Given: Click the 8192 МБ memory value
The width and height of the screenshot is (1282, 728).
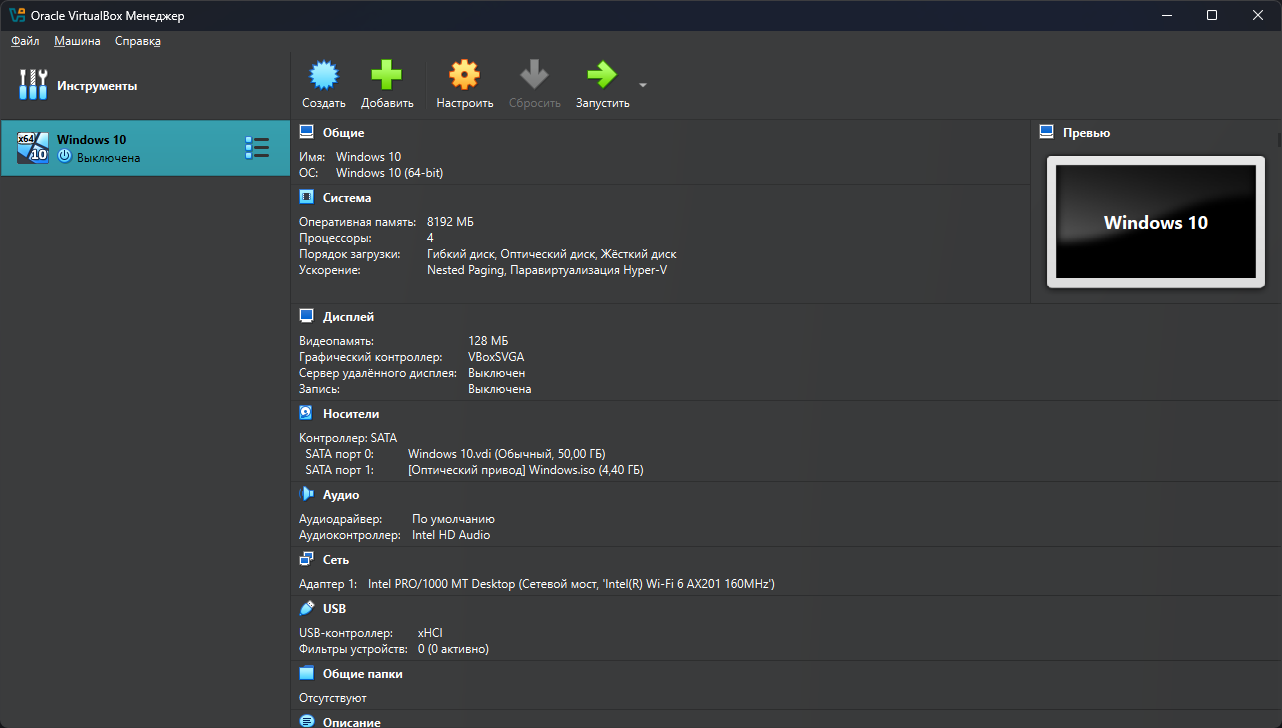Looking at the screenshot, I should 450,222.
